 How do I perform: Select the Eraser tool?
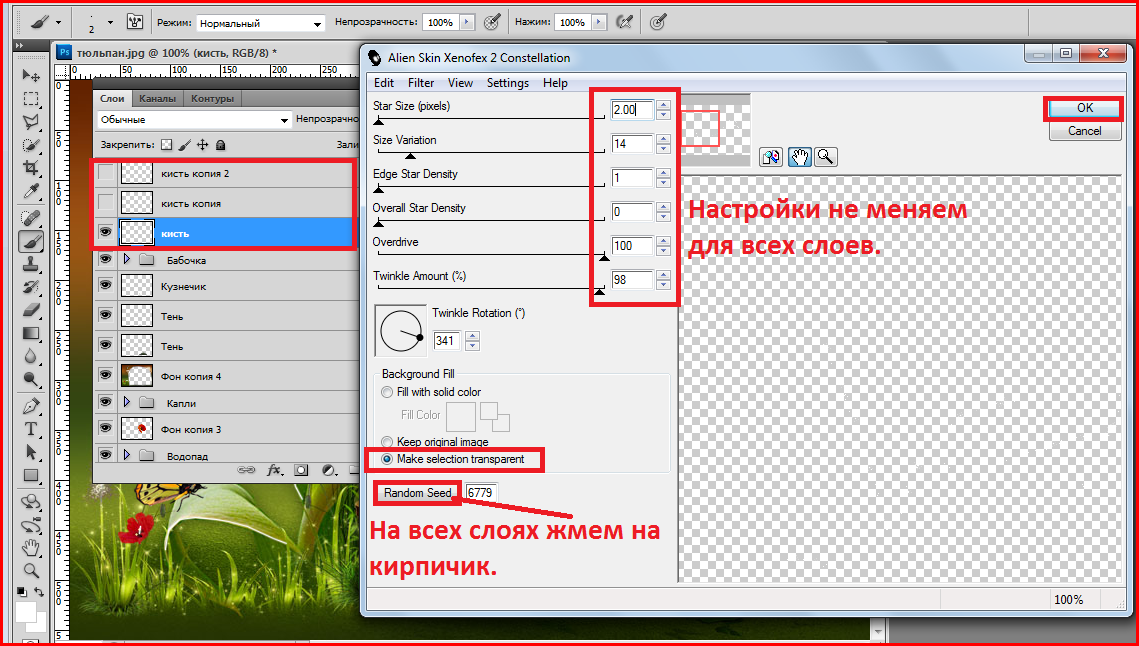(31, 311)
